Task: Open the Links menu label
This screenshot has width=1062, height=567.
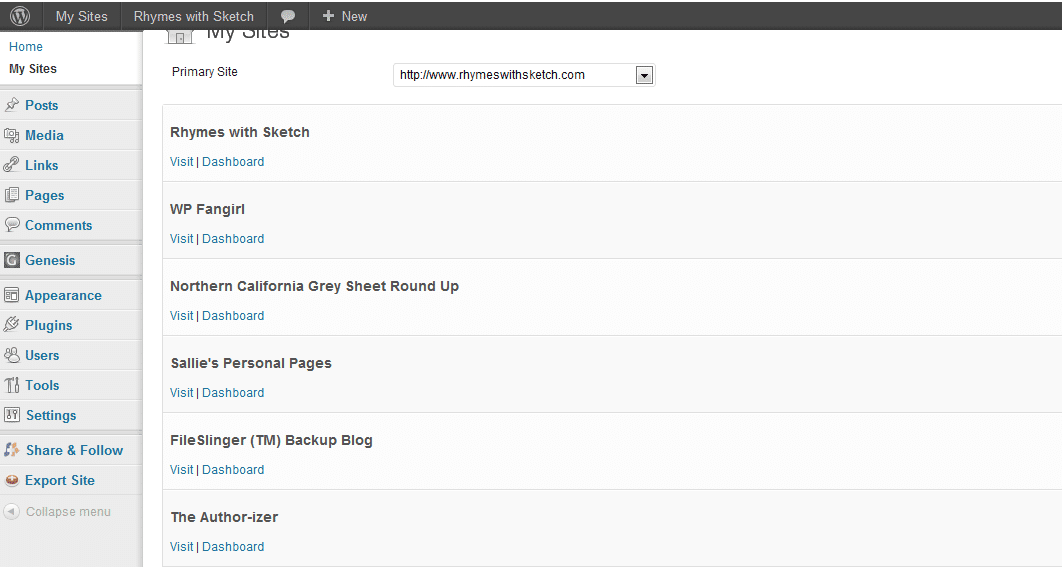Action: tap(41, 165)
